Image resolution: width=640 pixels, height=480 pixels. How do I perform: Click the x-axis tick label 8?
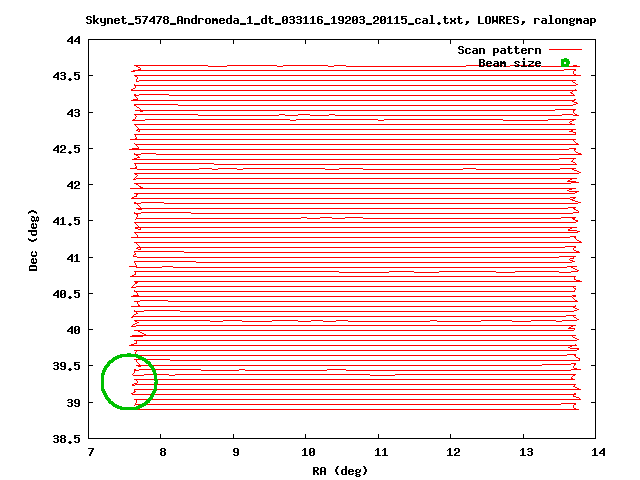[162, 452]
